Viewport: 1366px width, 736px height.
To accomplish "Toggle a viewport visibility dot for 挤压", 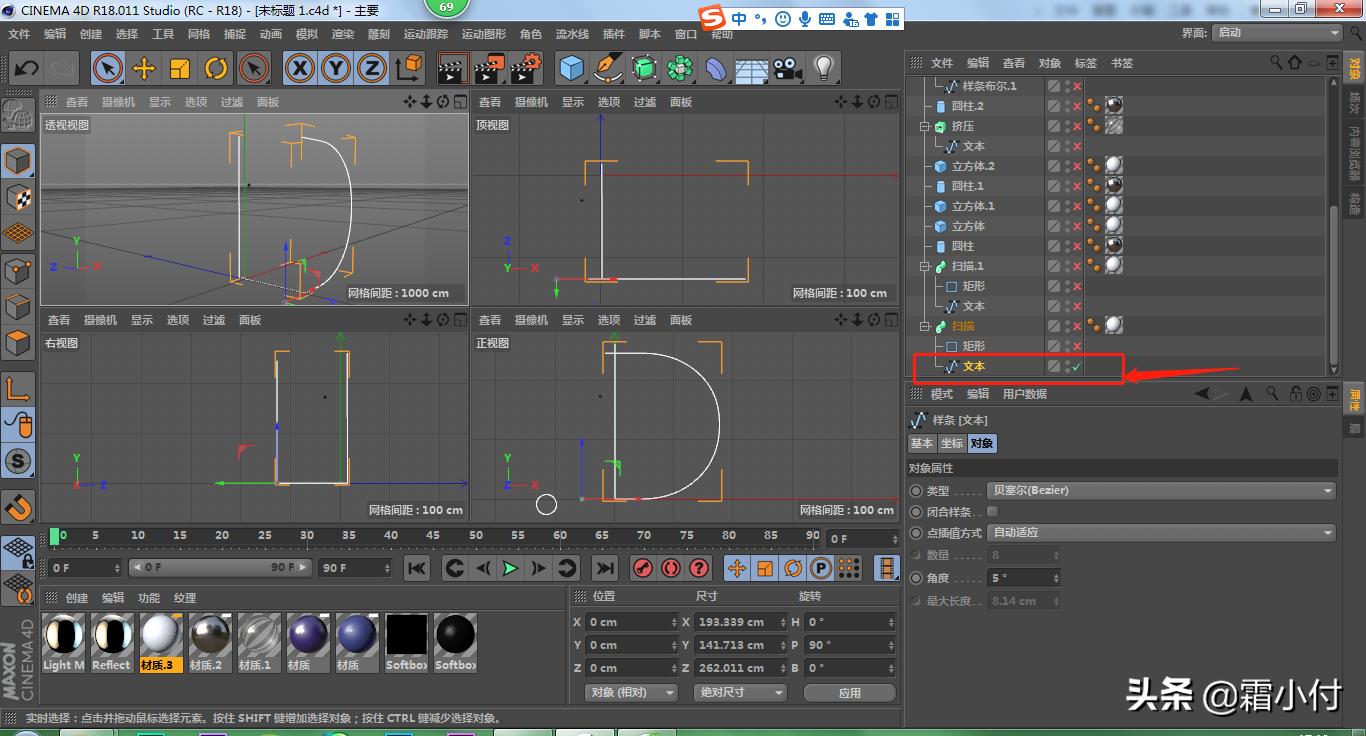I will 1066,125.
